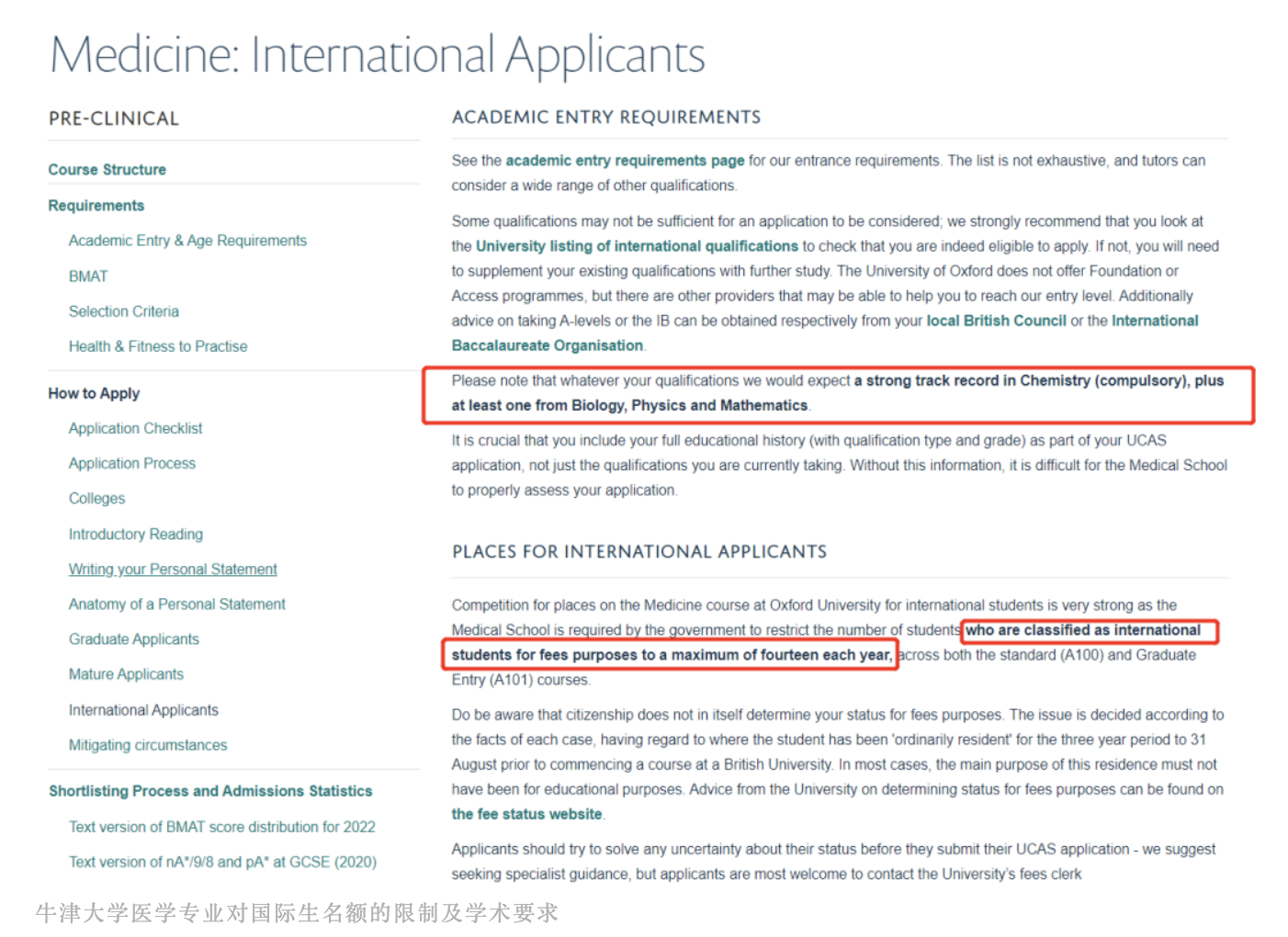Select the How to Apply section heading
The width and height of the screenshot is (1288, 937).
94,393
